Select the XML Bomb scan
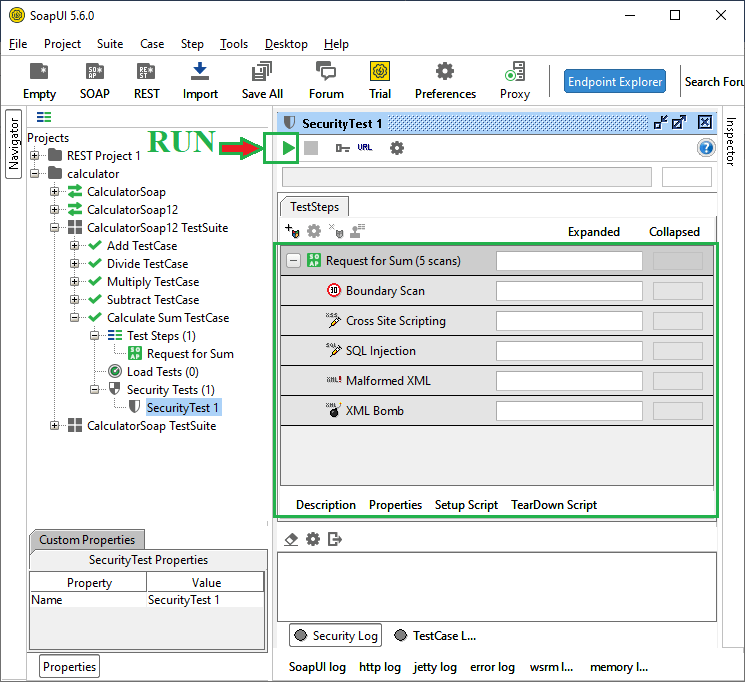The height and width of the screenshot is (682, 745). [497, 411]
